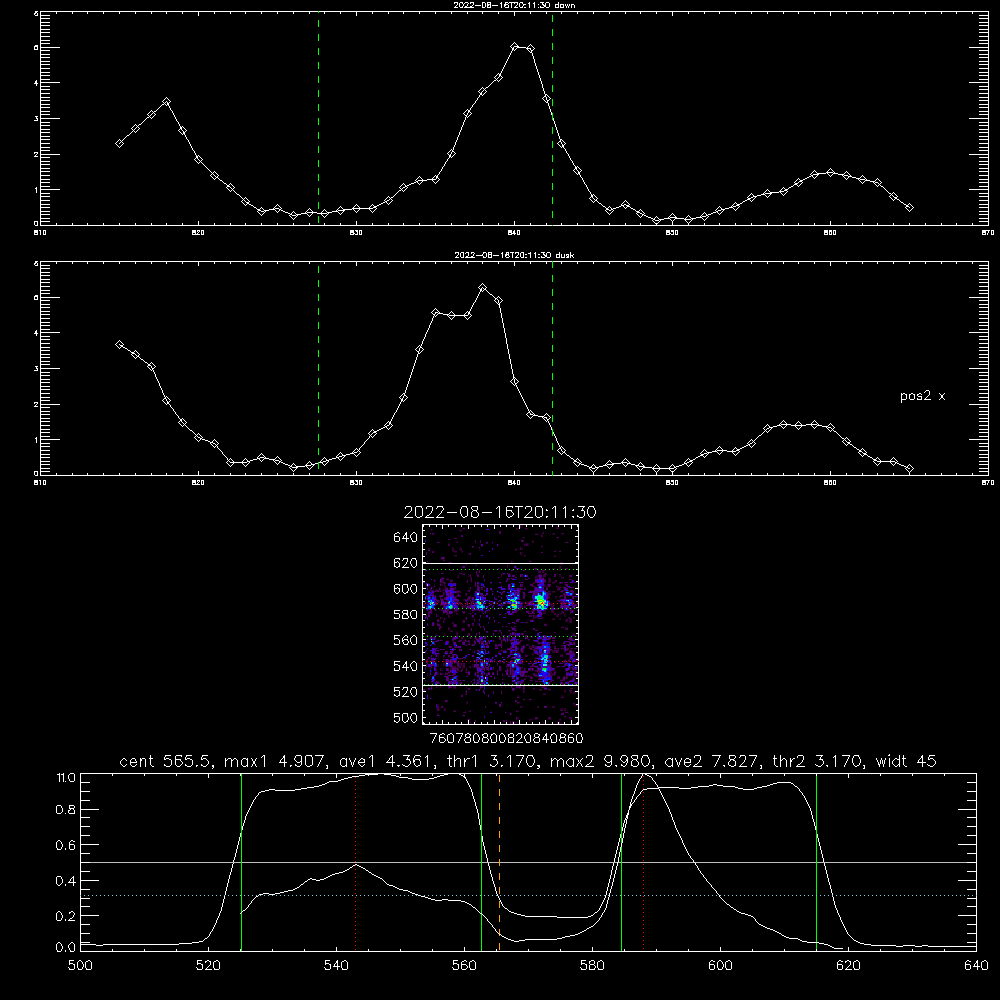Click the first diamond marker of the dawn curve
The image size is (1000, 1000).
coord(119,143)
